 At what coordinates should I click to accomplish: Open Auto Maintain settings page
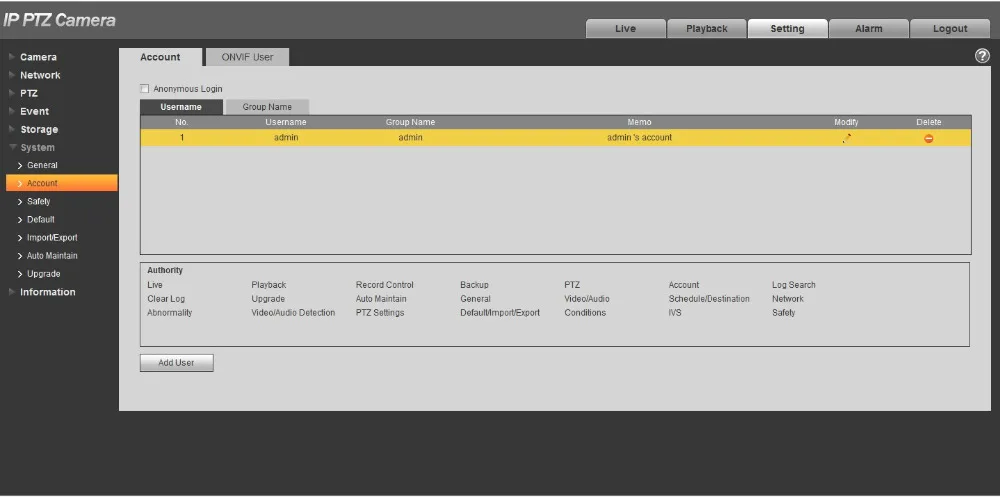[x=52, y=255]
